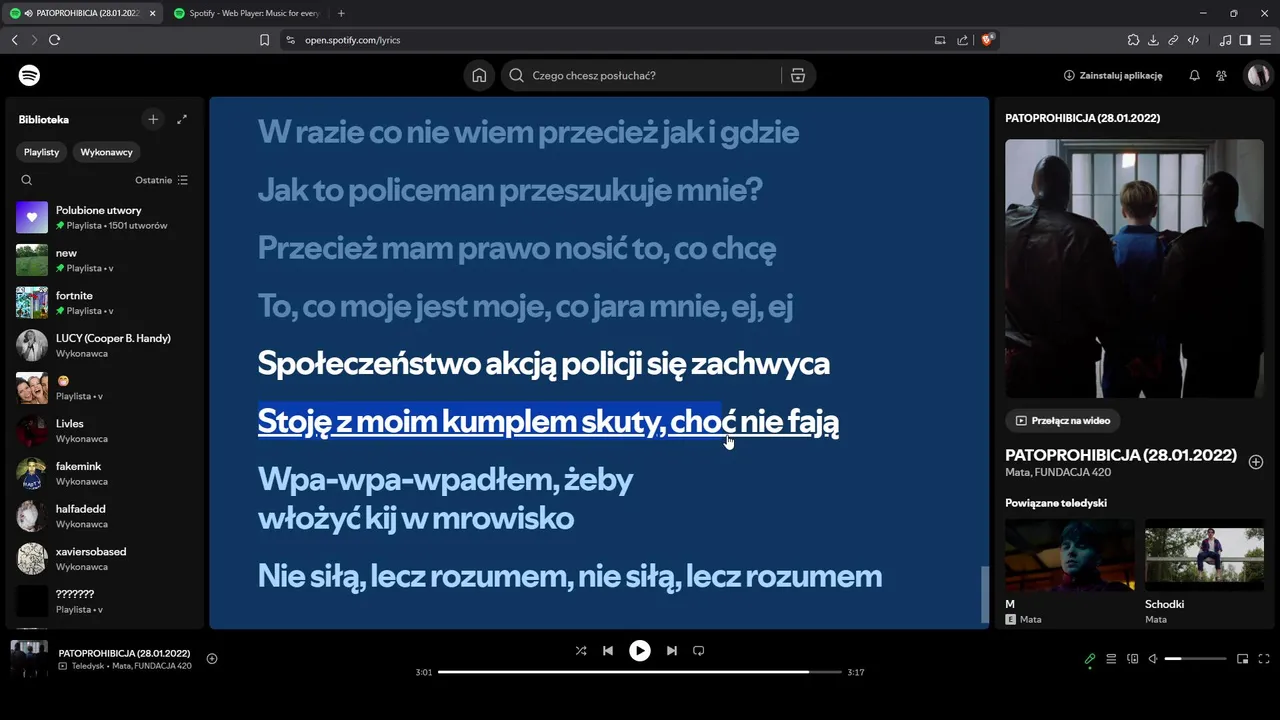Filter library by Playlisty chip

pyautogui.click(x=42, y=152)
